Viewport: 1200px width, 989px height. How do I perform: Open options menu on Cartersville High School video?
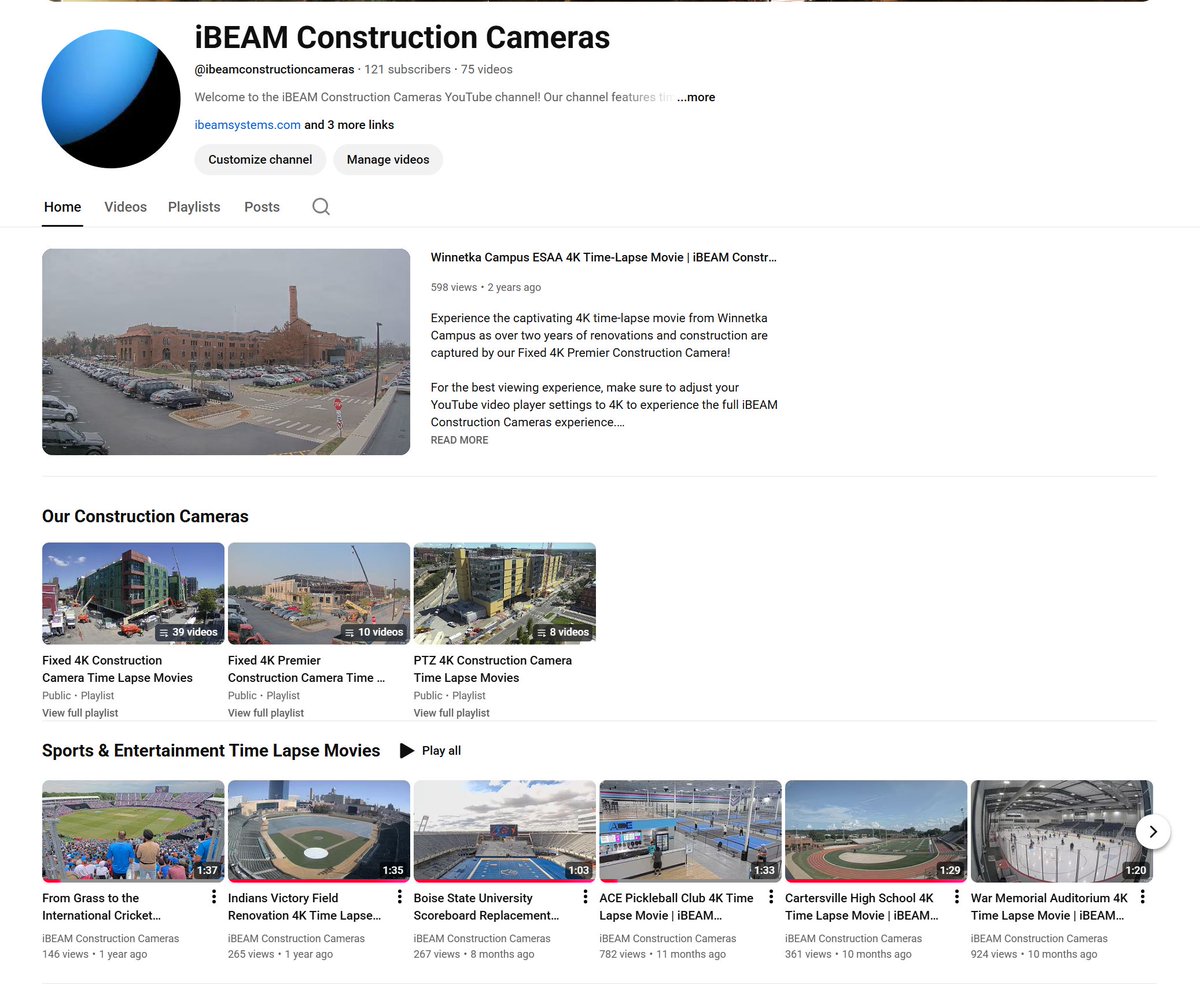tap(955, 897)
